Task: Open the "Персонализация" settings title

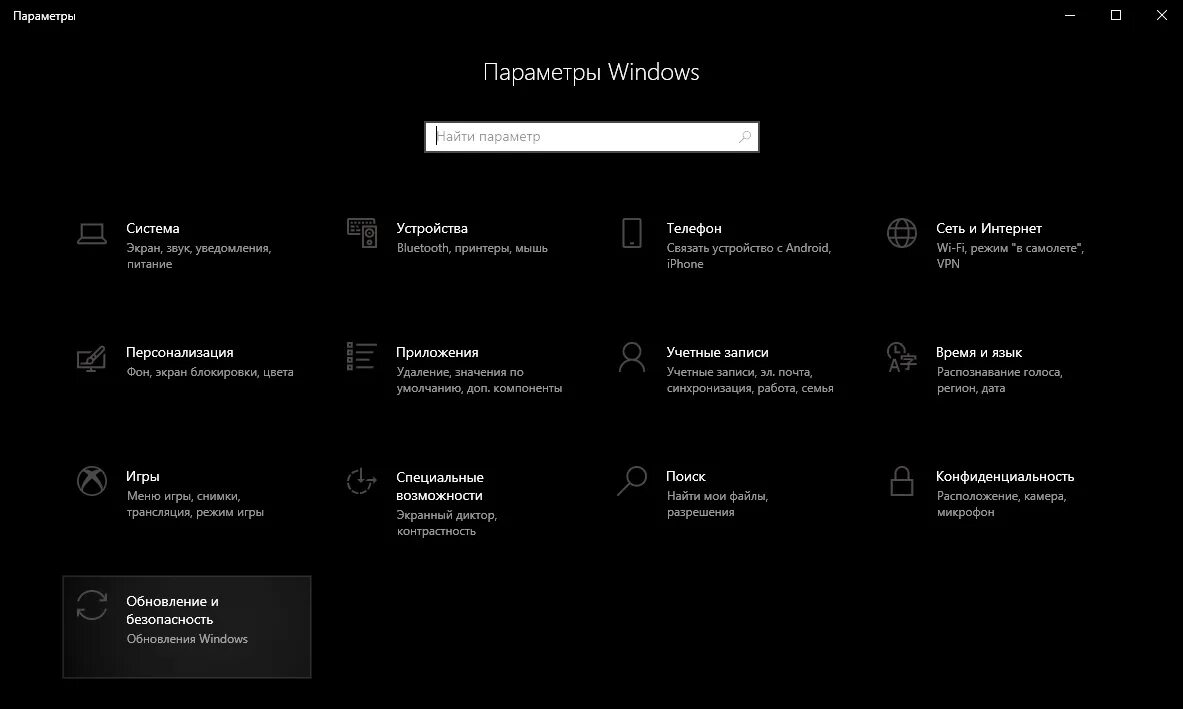Action: click(x=180, y=352)
